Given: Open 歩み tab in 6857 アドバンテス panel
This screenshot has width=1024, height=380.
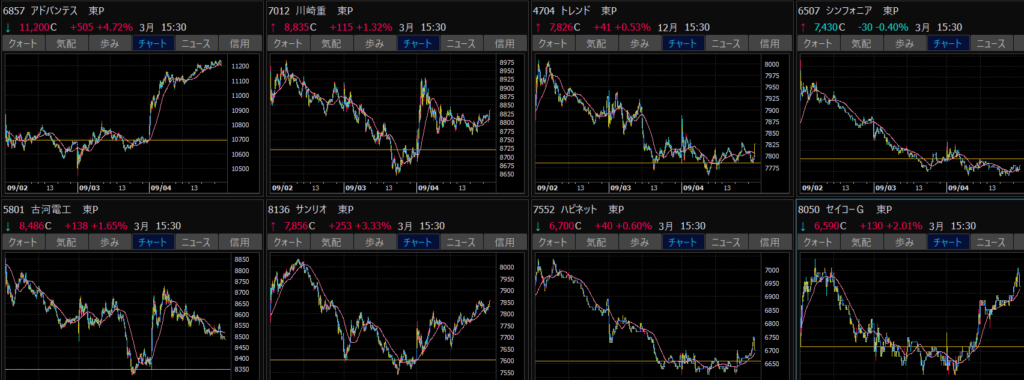Looking at the screenshot, I should 110,44.
